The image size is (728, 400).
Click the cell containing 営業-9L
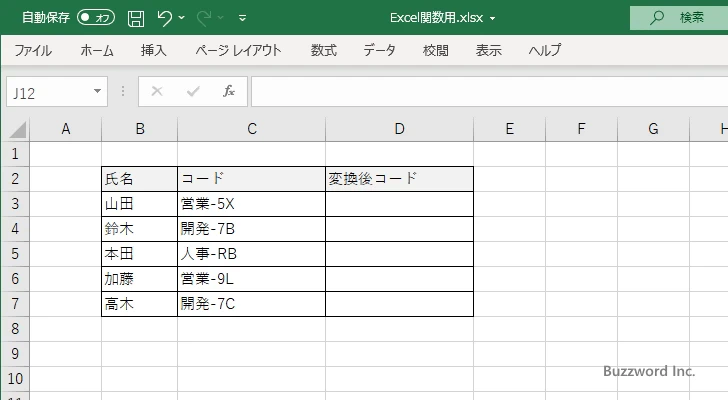click(251, 279)
